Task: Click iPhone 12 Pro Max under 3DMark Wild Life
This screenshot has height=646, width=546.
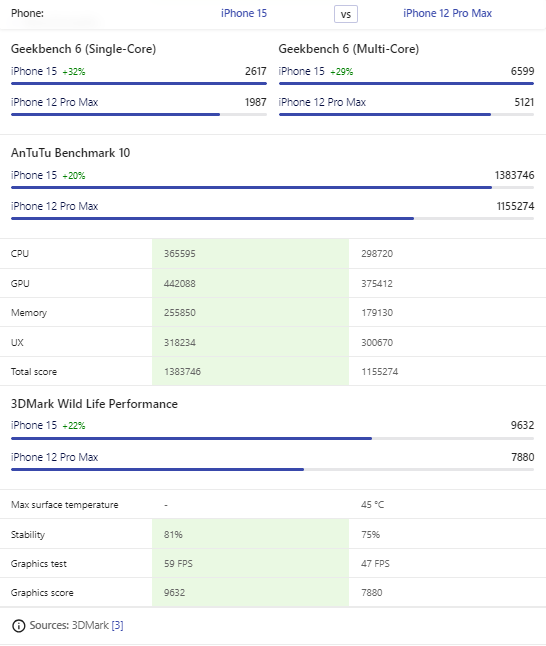Action: click(x=54, y=457)
